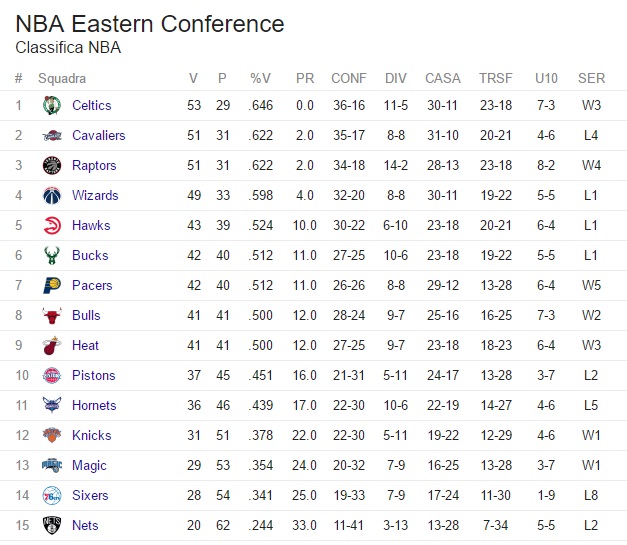Click the Squadra column header

click(x=62, y=78)
